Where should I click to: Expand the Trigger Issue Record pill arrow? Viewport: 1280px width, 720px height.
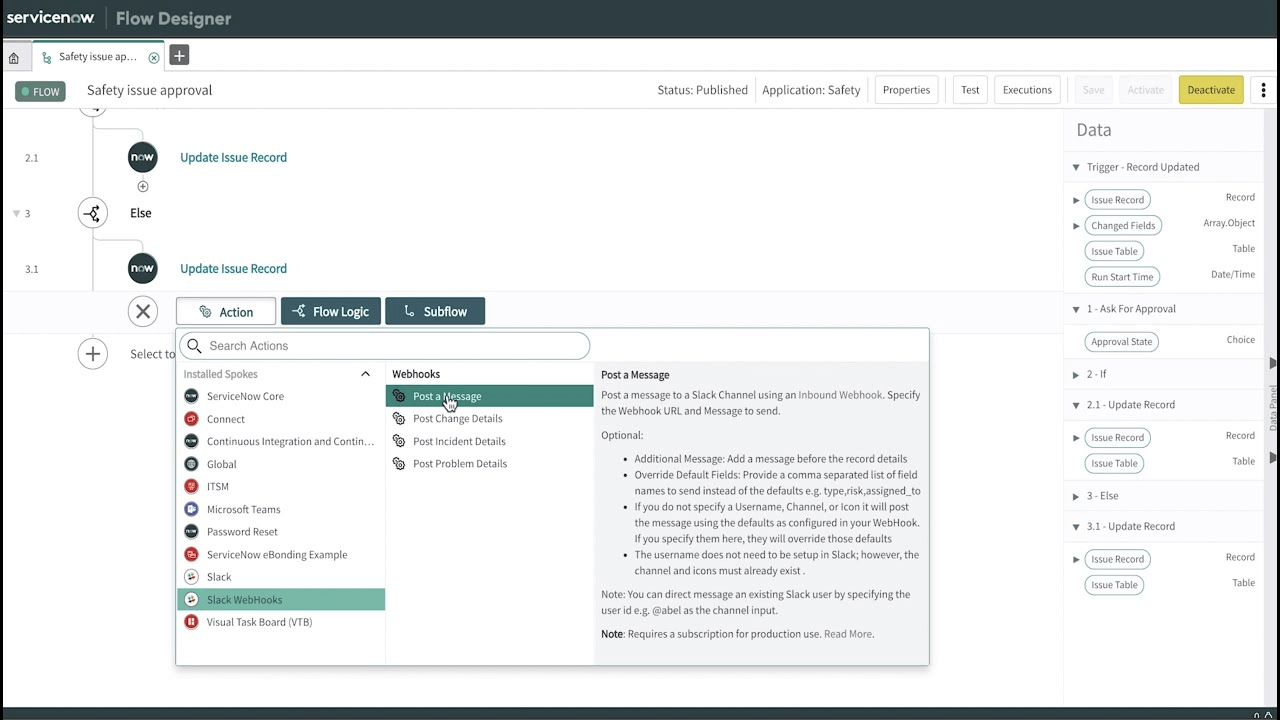[x=1076, y=200]
